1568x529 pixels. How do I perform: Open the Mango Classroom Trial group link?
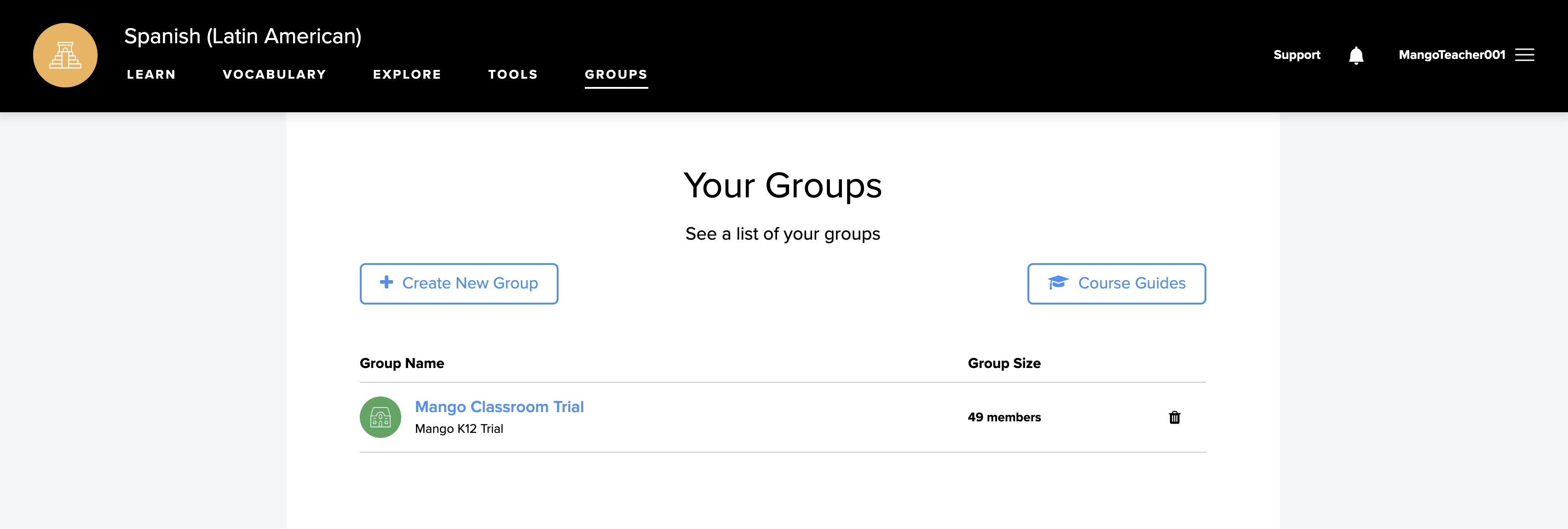click(x=499, y=407)
